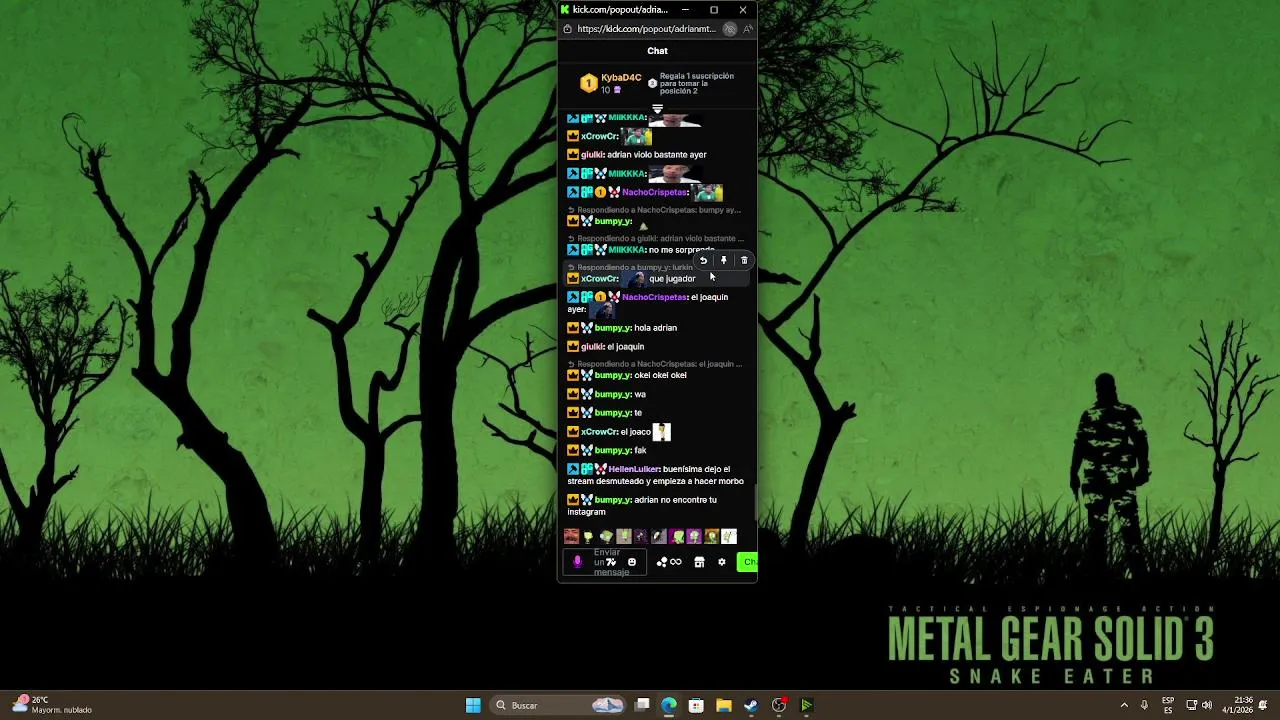Open volume control in system tray

point(1207,705)
